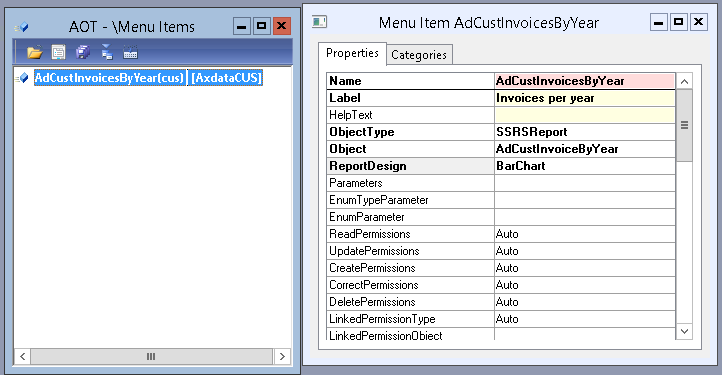Click the save all (stacked disks) toolbar icon
Image resolution: width=722 pixels, height=375 pixels.
pyautogui.click(x=83, y=52)
